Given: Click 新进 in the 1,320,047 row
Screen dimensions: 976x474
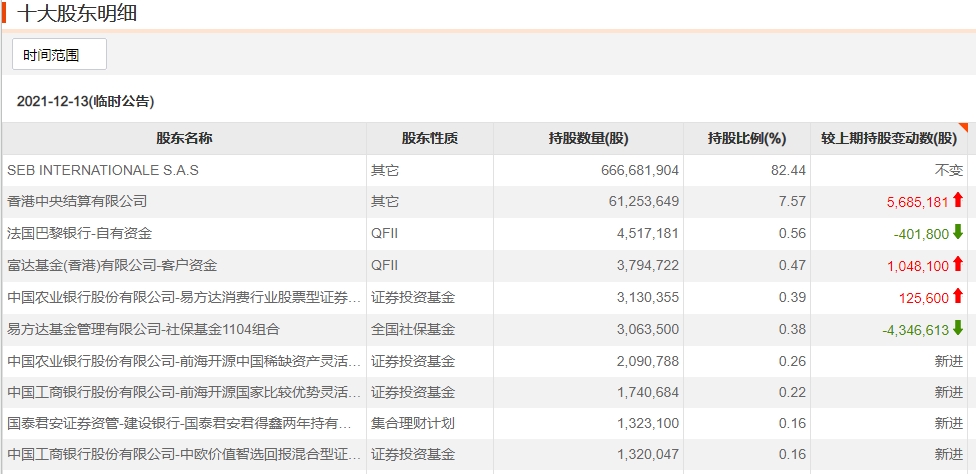Looking at the screenshot, I should tap(949, 455).
